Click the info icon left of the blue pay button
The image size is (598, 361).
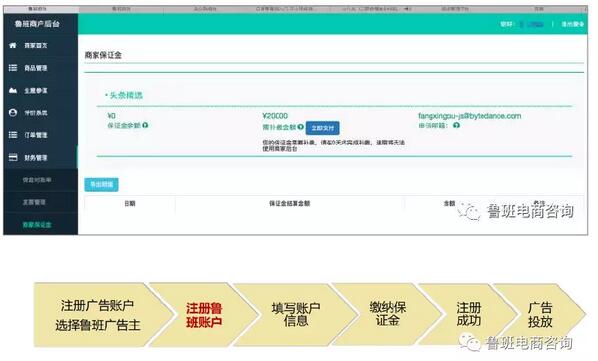tap(301, 127)
